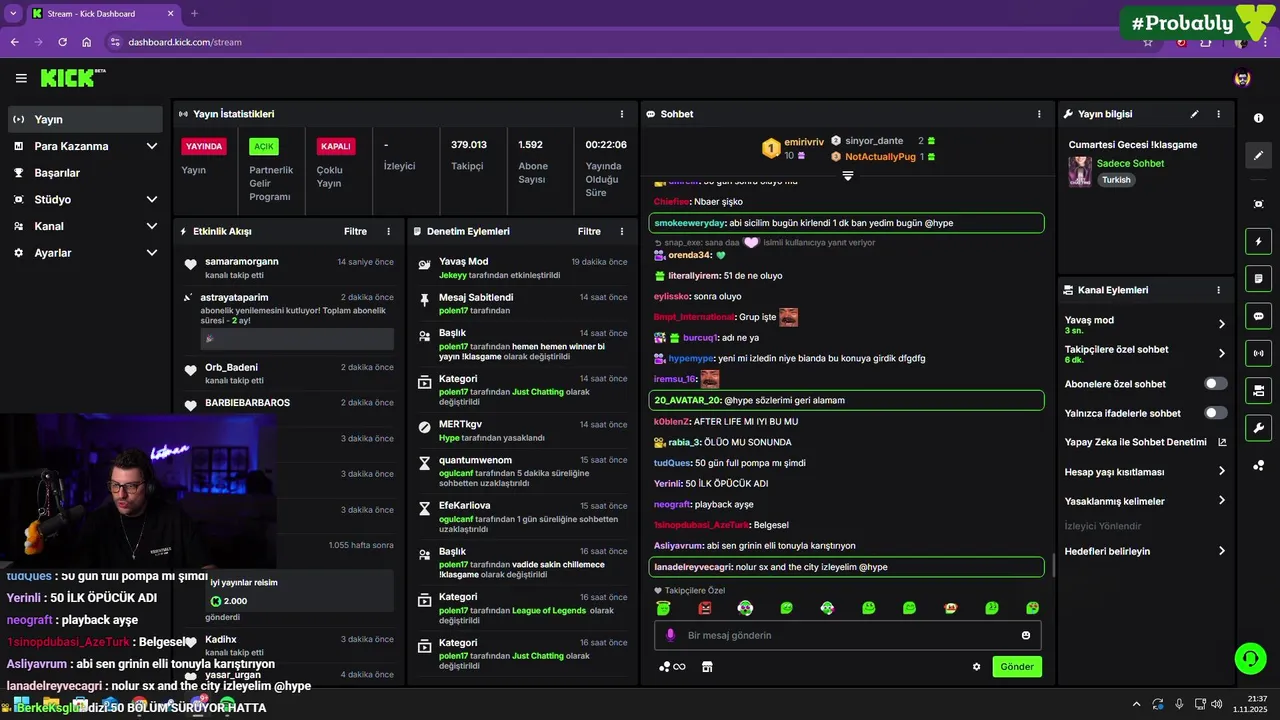Click the shop storefront icon below the message box
Screen dimensions: 1280x720
707,667
